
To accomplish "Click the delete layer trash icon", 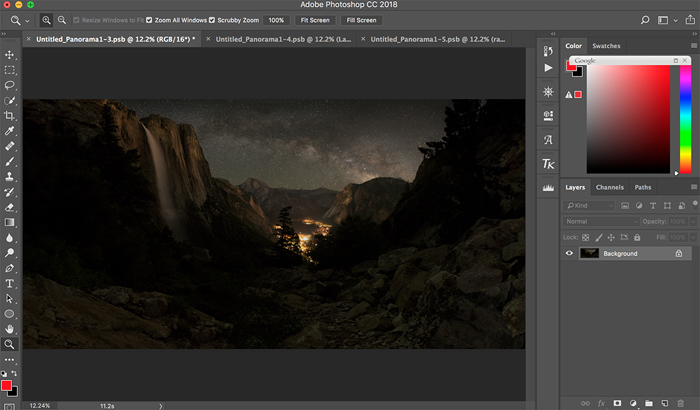I will click(x=683, y=403).
